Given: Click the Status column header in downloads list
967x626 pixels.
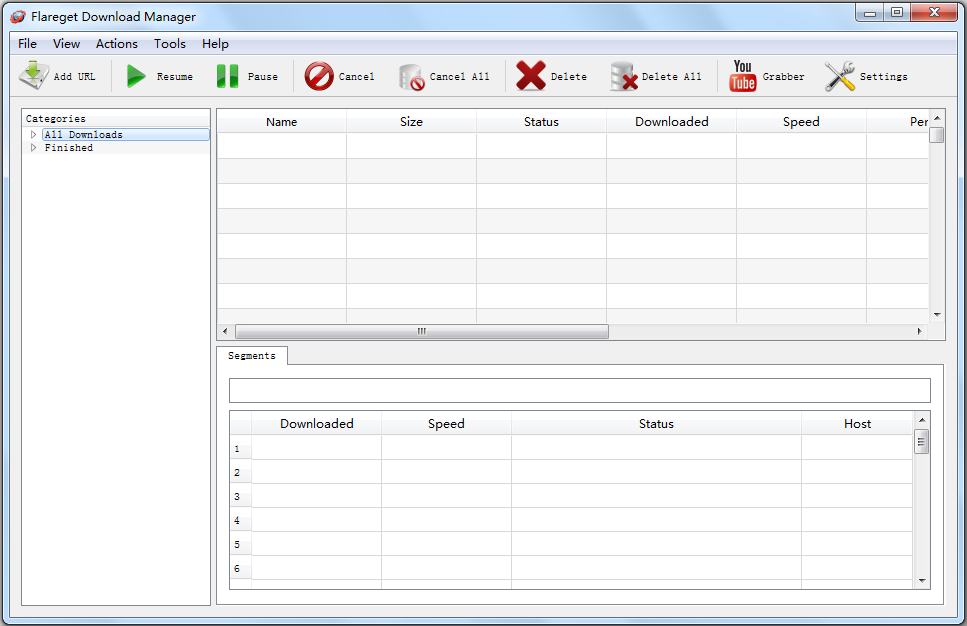Looking at the screenshot, I should [x=541, y=122].
